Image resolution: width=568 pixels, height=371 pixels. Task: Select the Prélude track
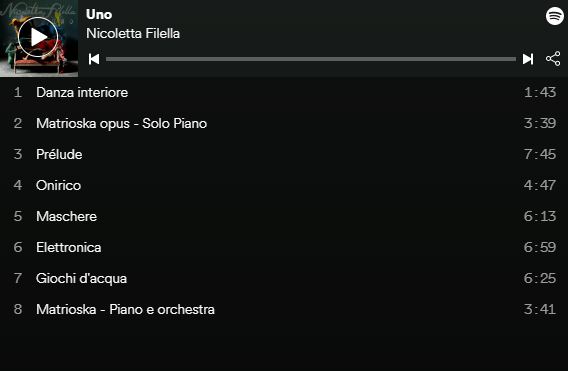tap(284, 154)
